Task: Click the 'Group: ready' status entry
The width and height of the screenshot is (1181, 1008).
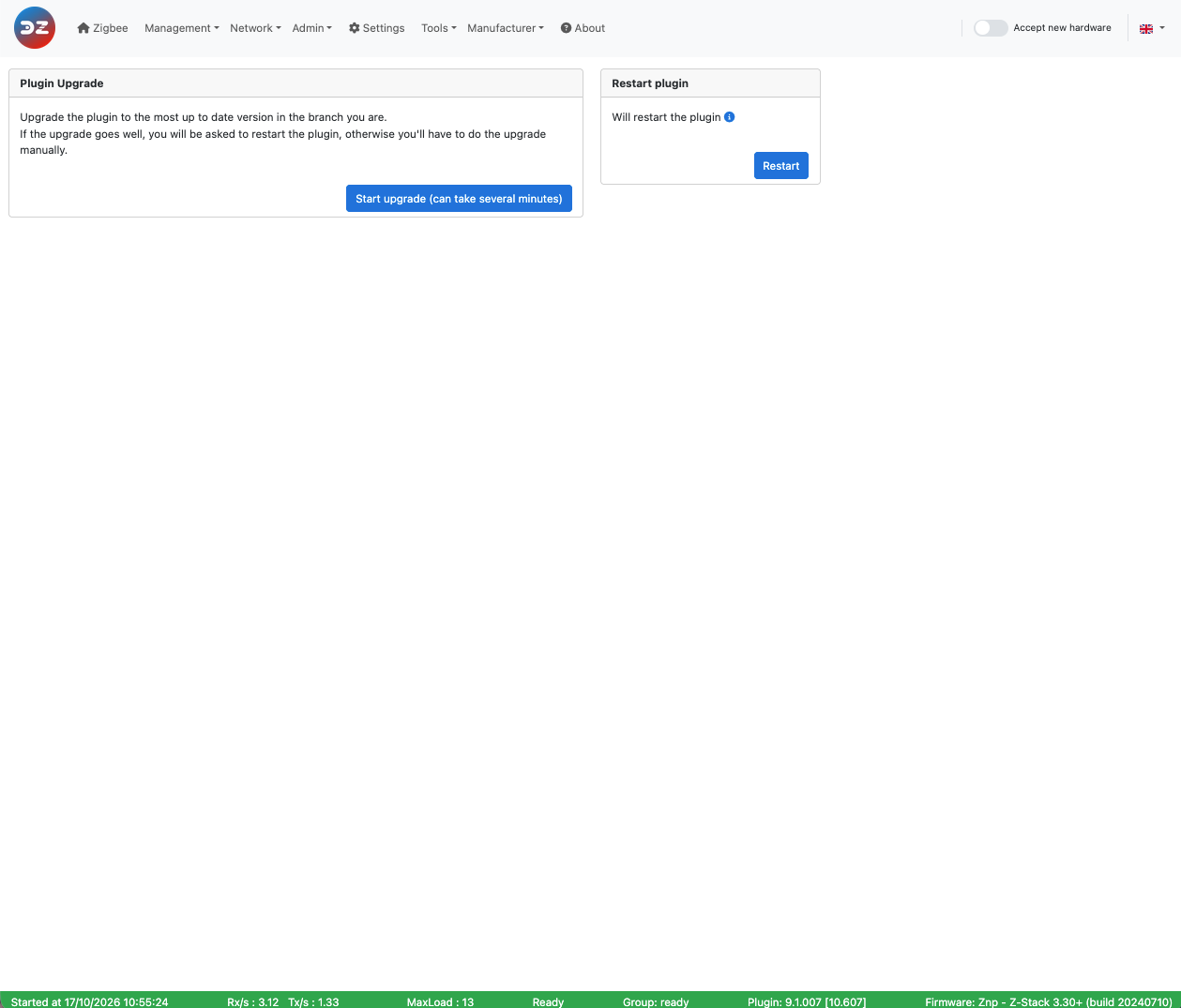Action: coord(656,1001)
